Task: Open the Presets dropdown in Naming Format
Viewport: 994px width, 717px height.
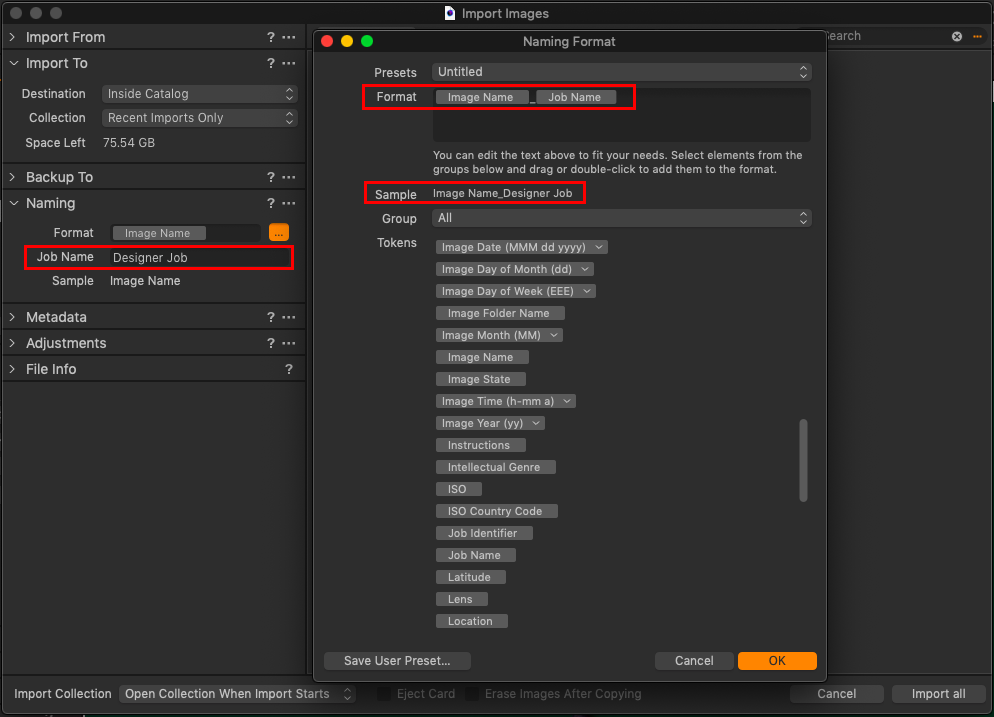Action: point(621,72)
